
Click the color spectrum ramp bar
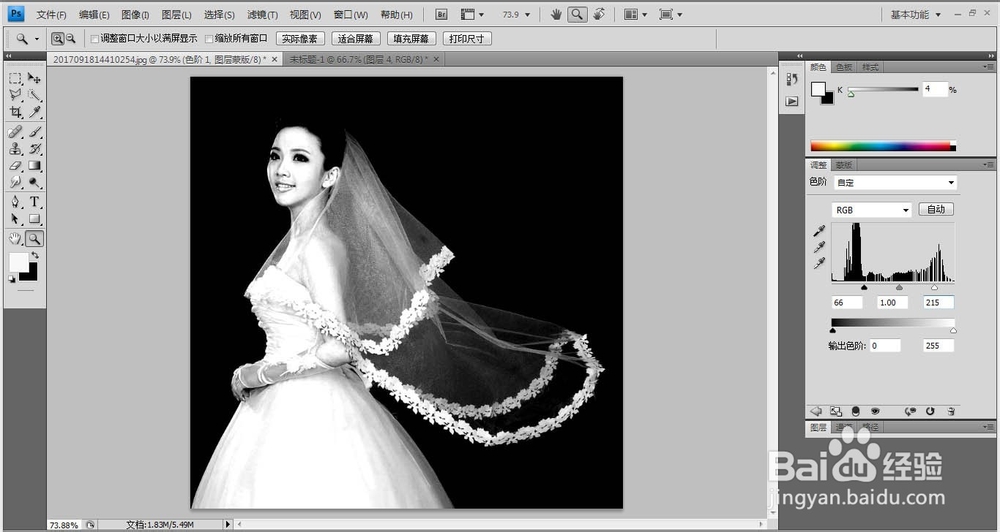[883, 146]
